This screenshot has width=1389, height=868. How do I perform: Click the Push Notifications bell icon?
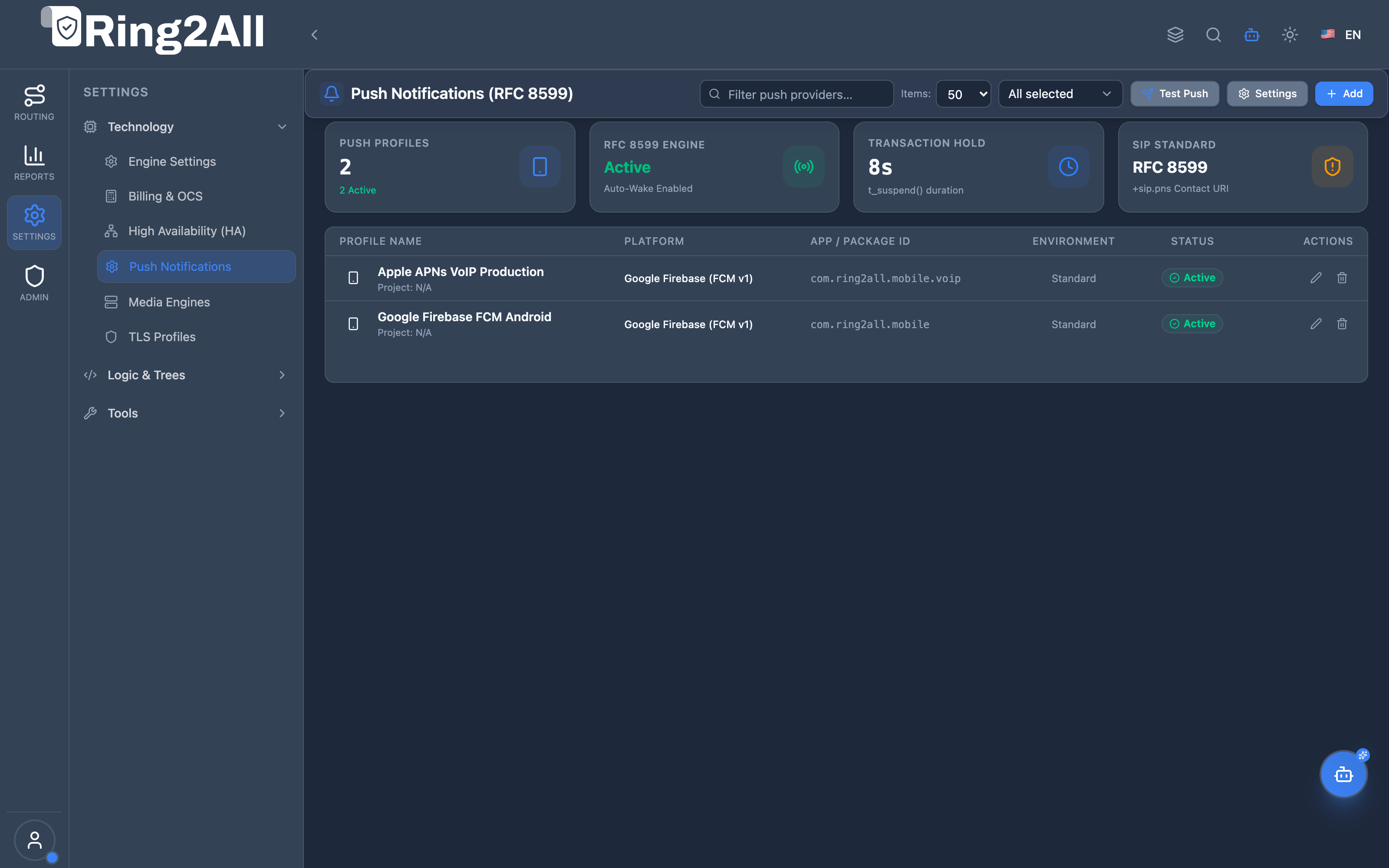pos(331,94)
